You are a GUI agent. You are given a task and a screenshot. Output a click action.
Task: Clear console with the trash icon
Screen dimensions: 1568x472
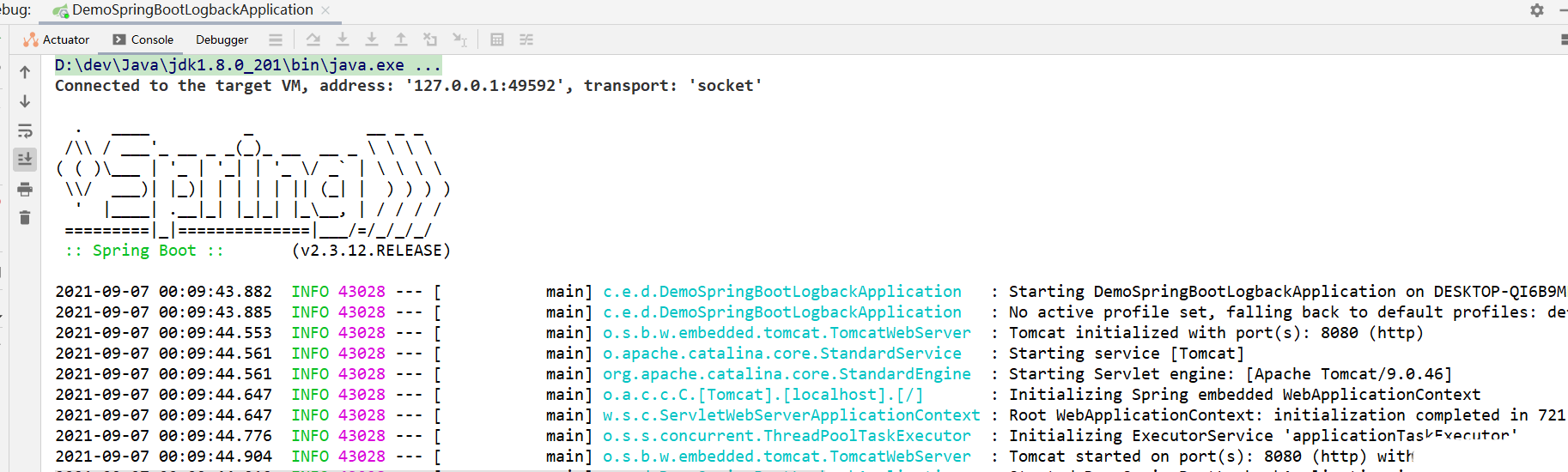tap(25, 218)
